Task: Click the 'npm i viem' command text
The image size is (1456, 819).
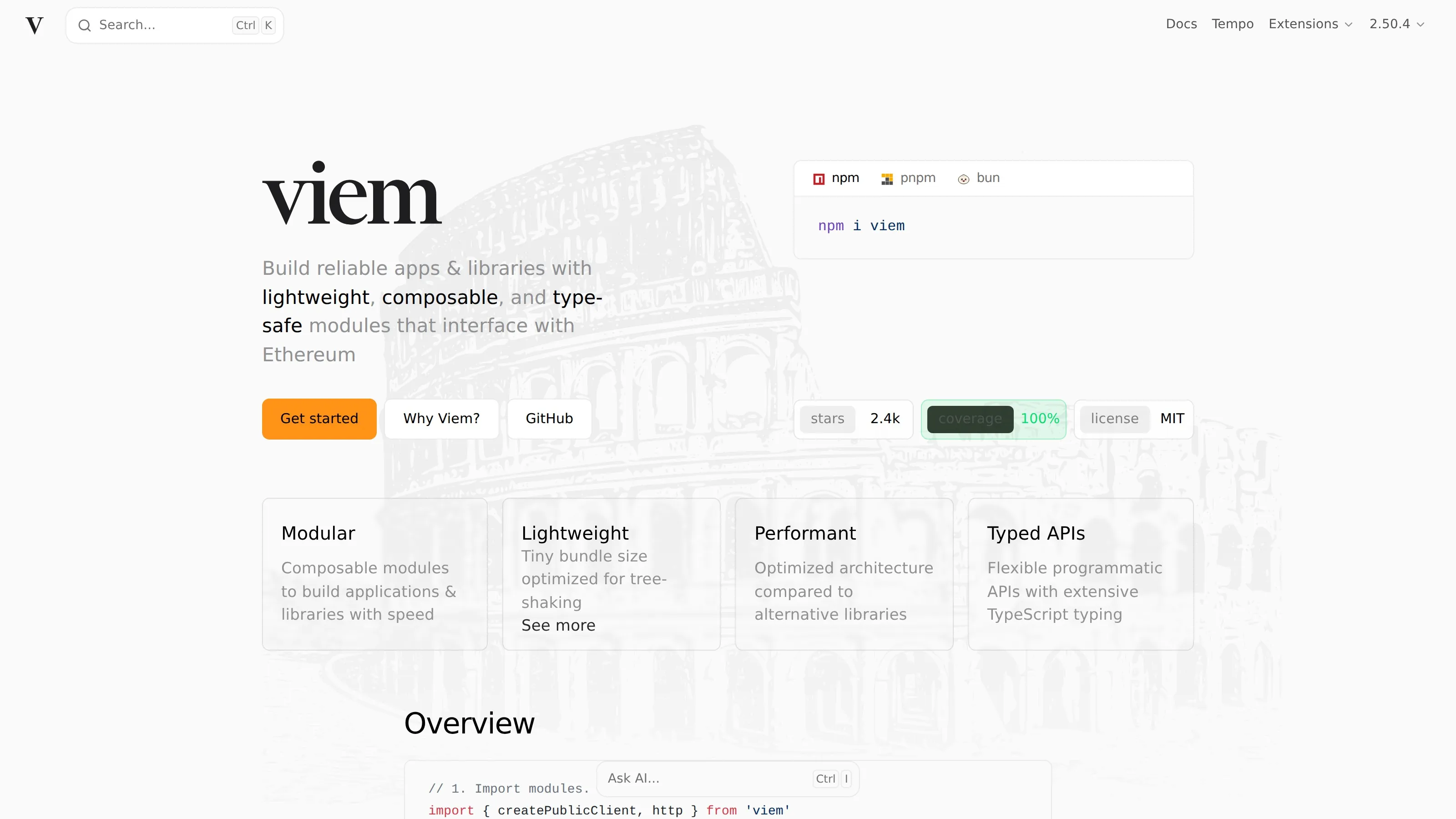Action: (x=861, y=226)
